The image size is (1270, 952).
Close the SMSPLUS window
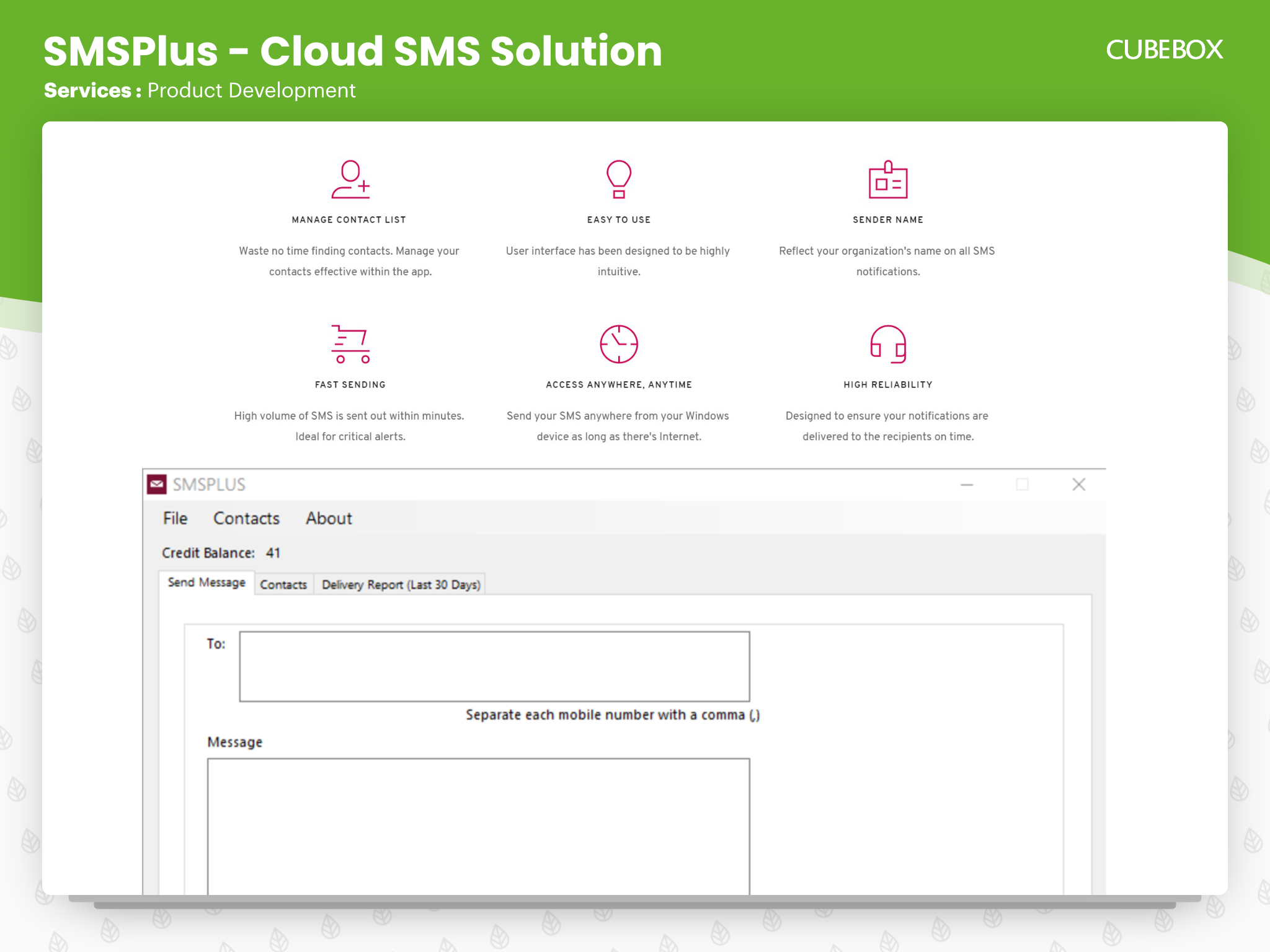tap(1079, 485)
